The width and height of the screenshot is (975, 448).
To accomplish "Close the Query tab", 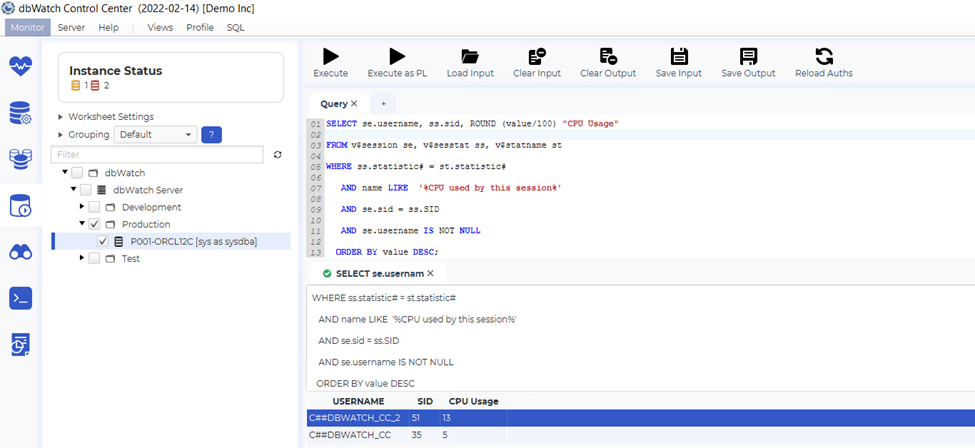I will coord(354,104).
